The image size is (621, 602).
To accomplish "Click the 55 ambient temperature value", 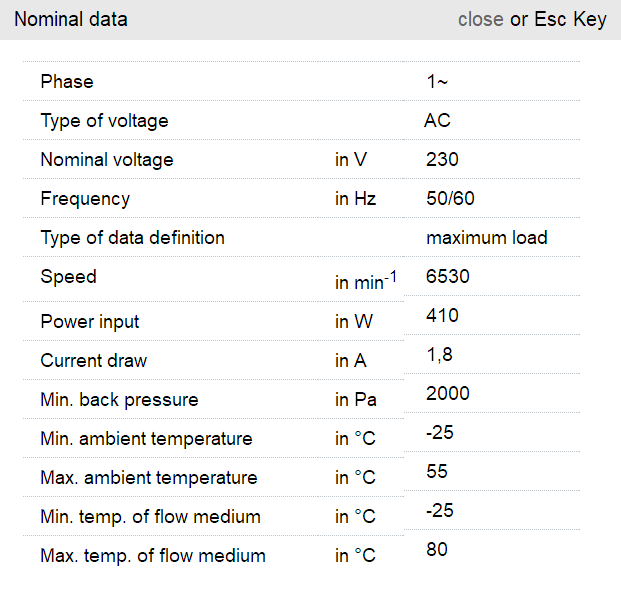I will point(437,472).
